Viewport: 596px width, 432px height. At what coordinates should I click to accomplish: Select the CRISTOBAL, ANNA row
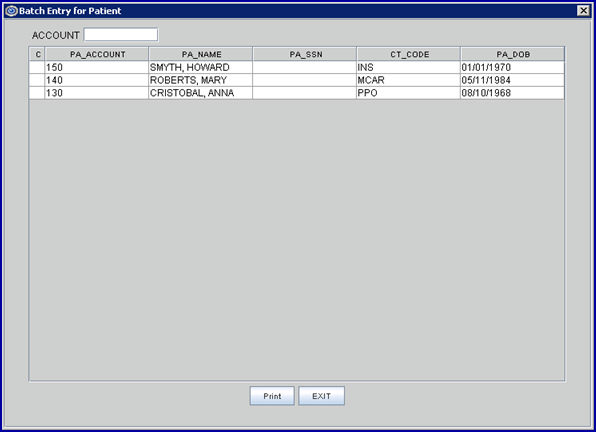point(297,93)
